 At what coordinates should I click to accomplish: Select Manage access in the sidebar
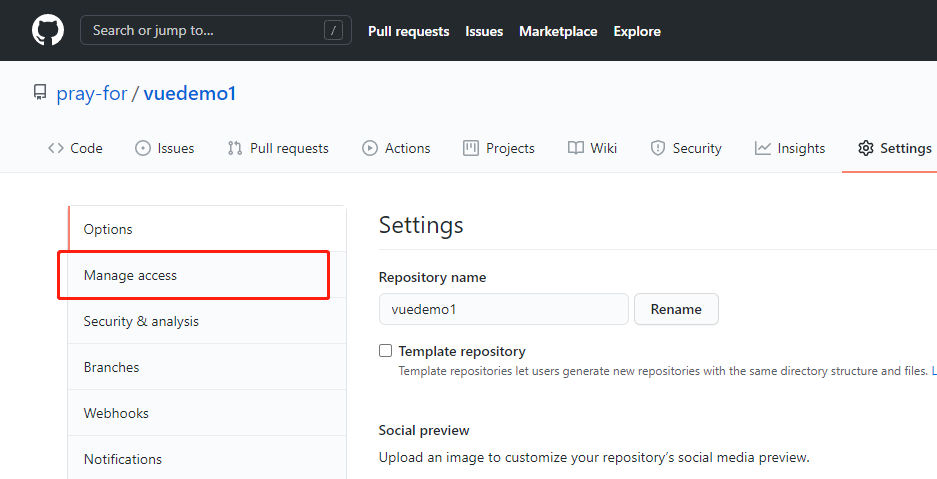tap(130, 275)
